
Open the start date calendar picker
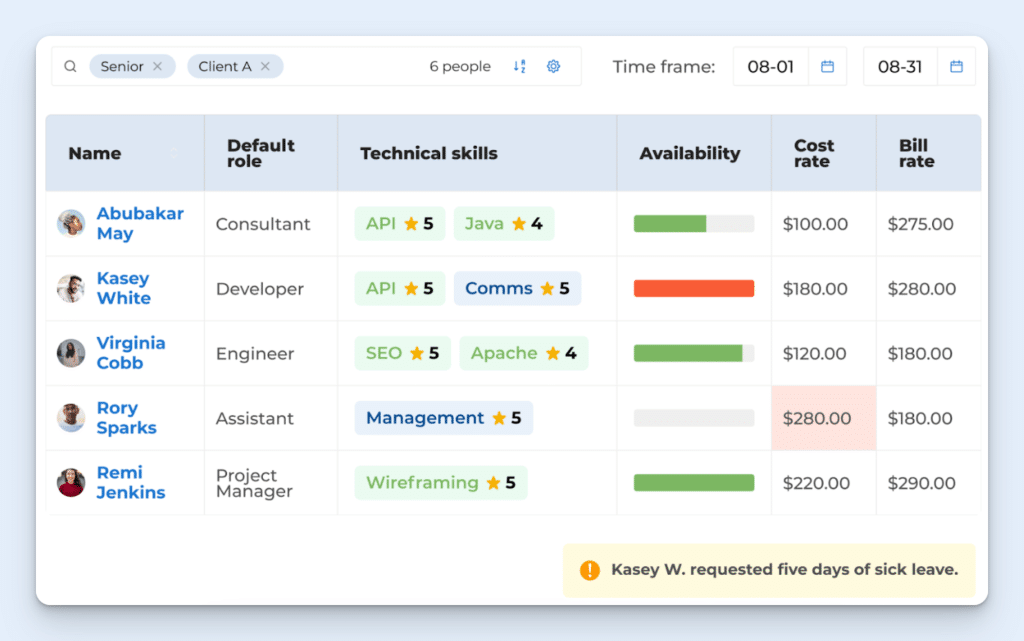coord(828,65)
